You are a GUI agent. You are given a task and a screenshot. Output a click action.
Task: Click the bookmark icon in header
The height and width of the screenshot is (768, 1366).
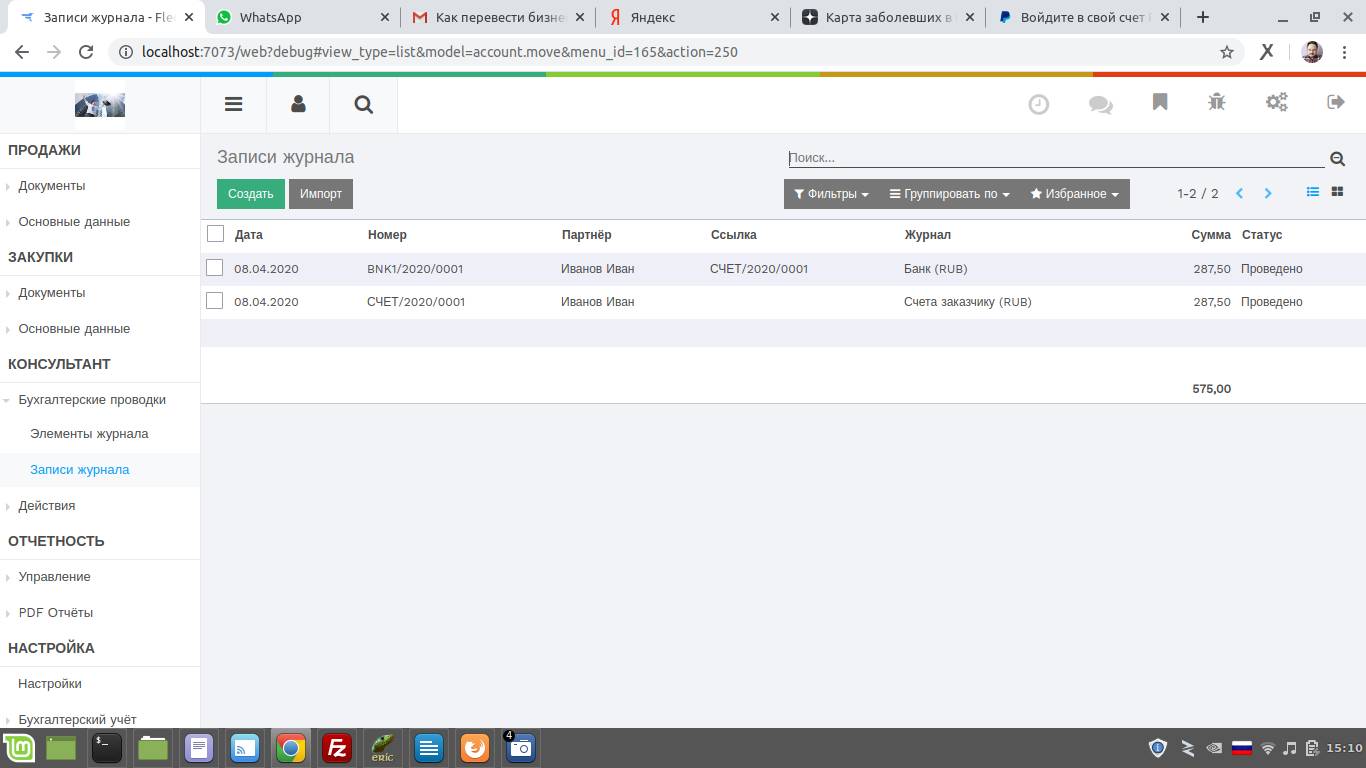(x=1160, y=102)
